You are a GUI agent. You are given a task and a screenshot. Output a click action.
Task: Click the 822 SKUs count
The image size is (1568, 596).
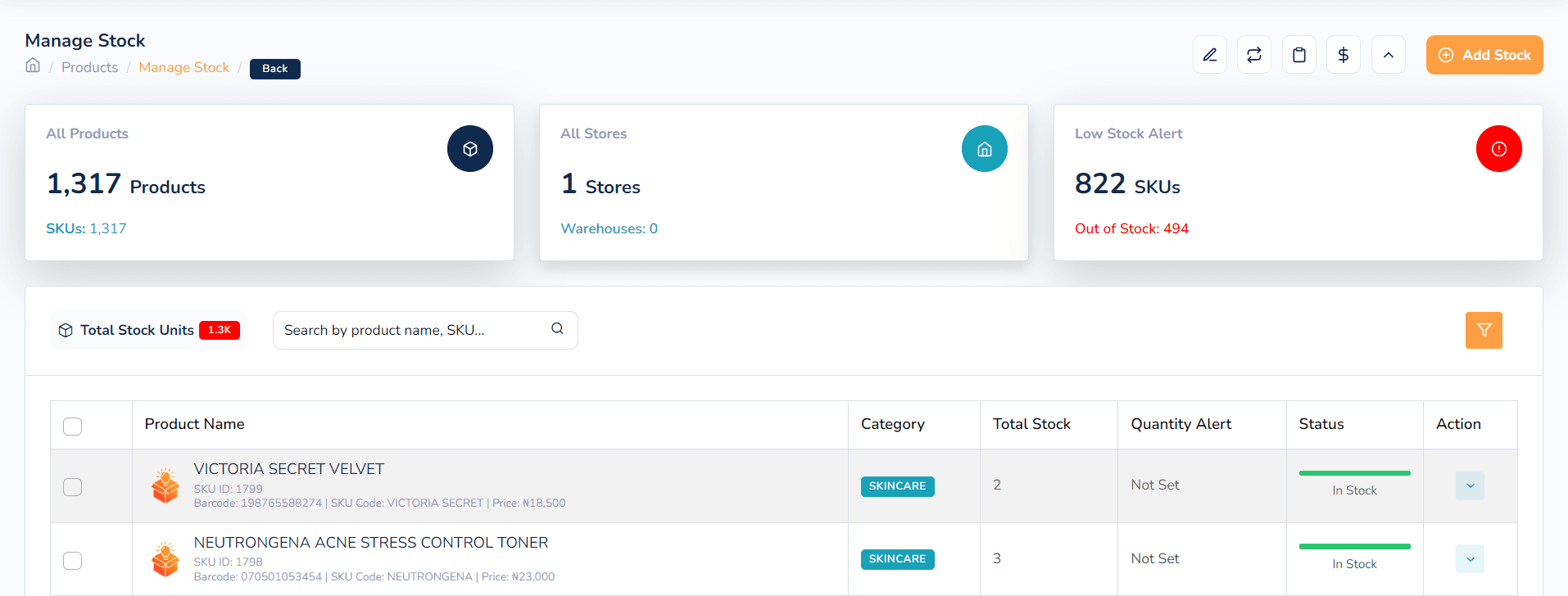[x=1127, y=184]
